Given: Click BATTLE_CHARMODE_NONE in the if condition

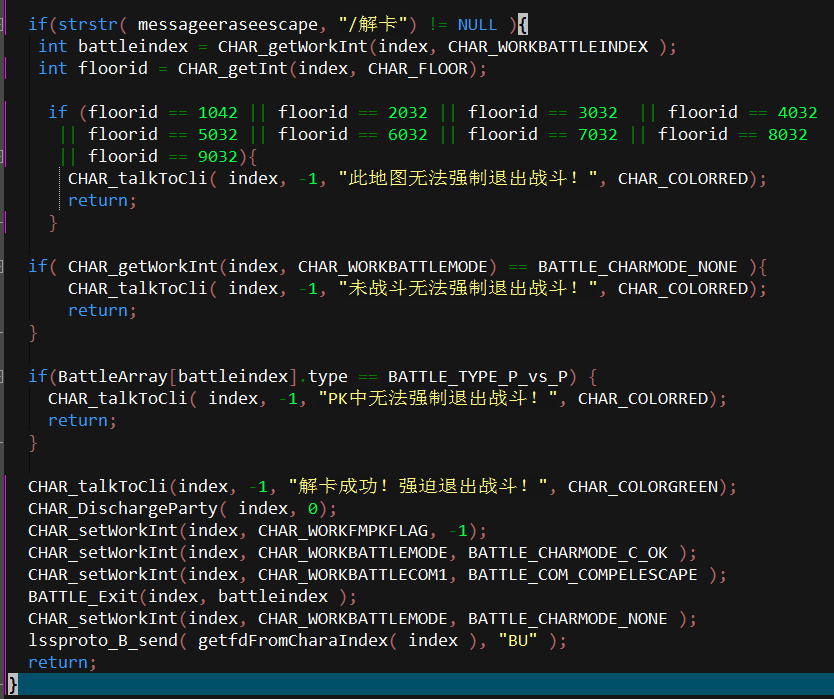Looking at the screenshot, I should tap(638, 267).
